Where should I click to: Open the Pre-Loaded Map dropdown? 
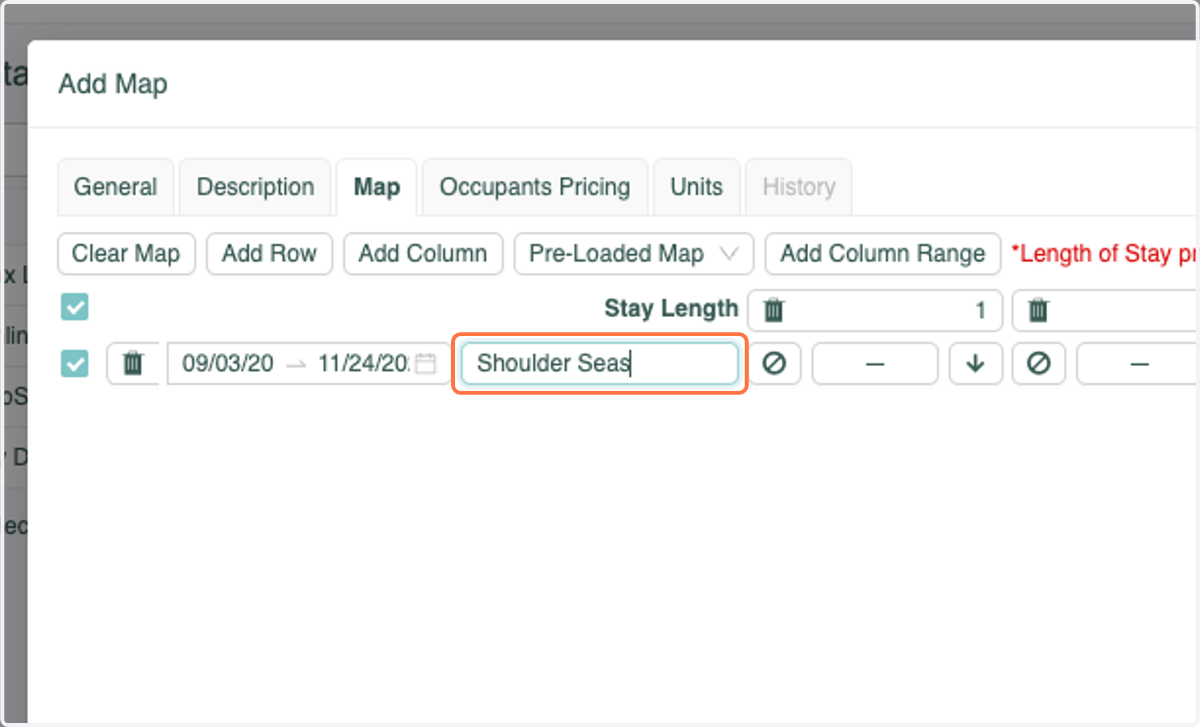(634, 254)
